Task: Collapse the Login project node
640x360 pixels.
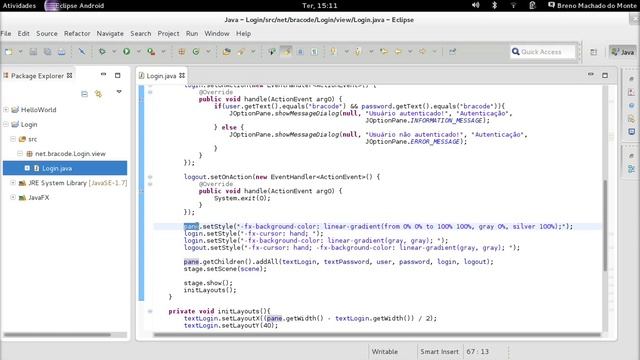Action: [6, 124]
